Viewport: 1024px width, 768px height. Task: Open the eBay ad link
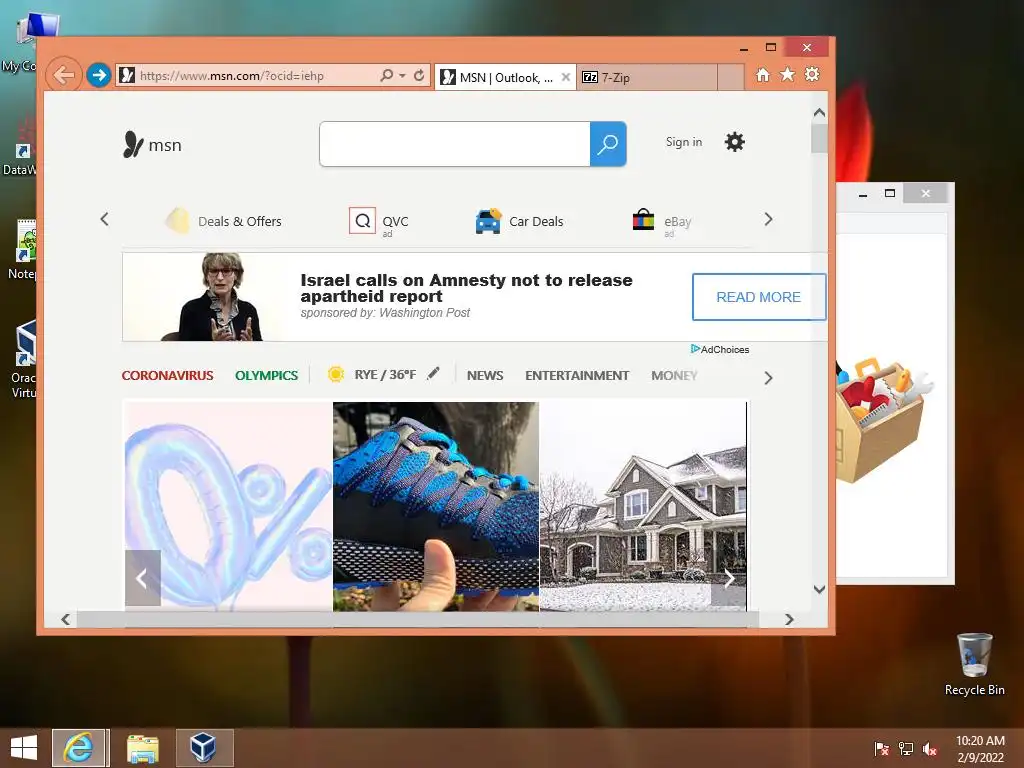click(677, 221)
